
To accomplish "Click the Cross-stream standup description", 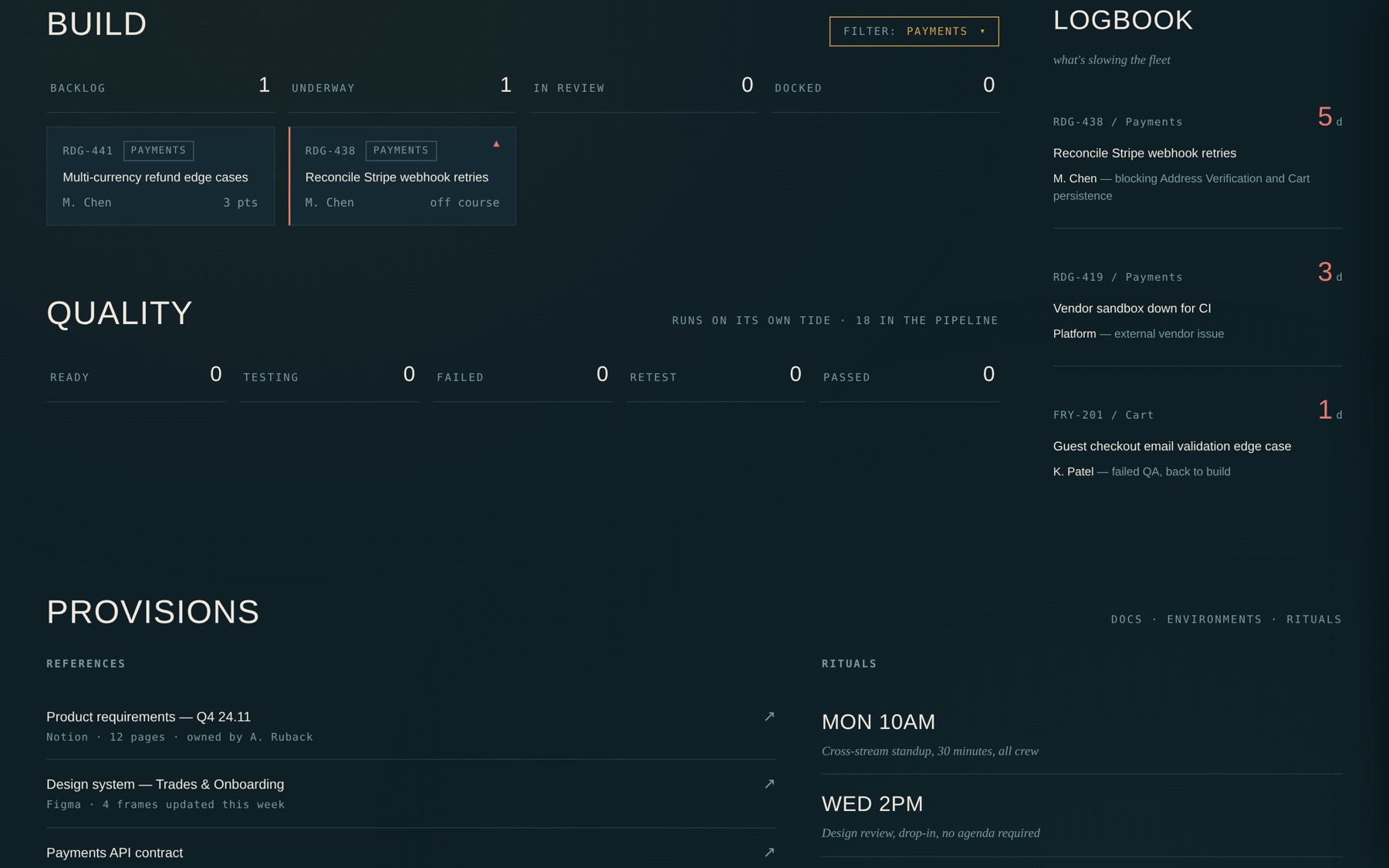I will pos(930,751).
